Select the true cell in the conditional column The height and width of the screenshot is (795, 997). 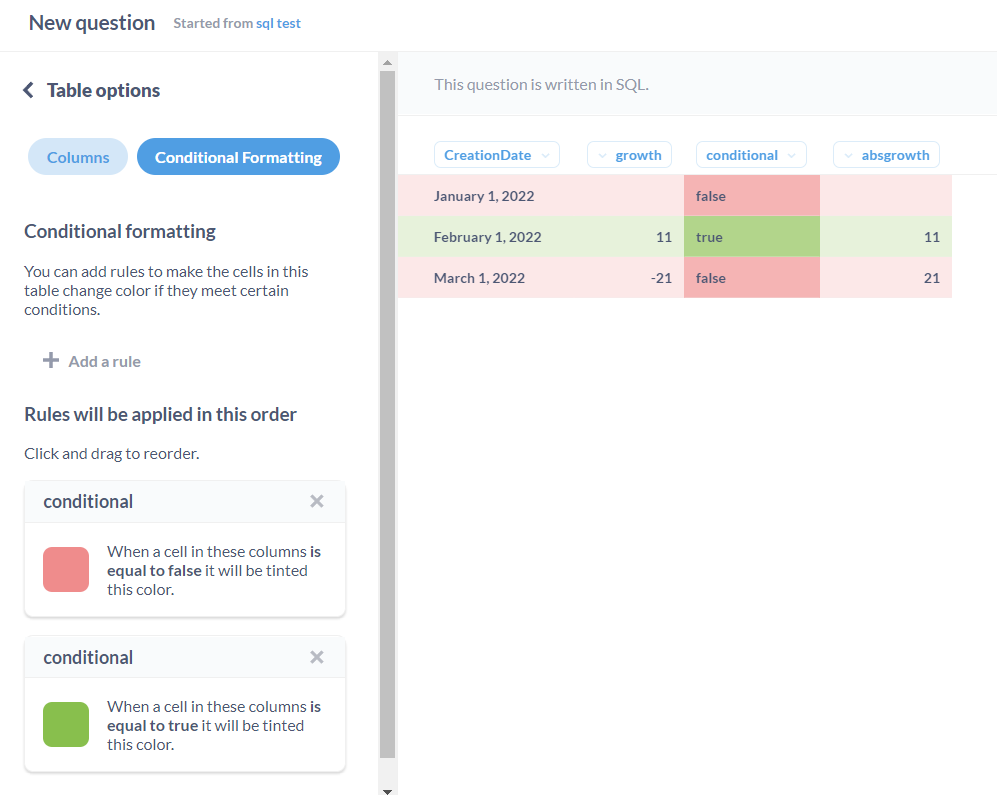[x=751, y=237]
